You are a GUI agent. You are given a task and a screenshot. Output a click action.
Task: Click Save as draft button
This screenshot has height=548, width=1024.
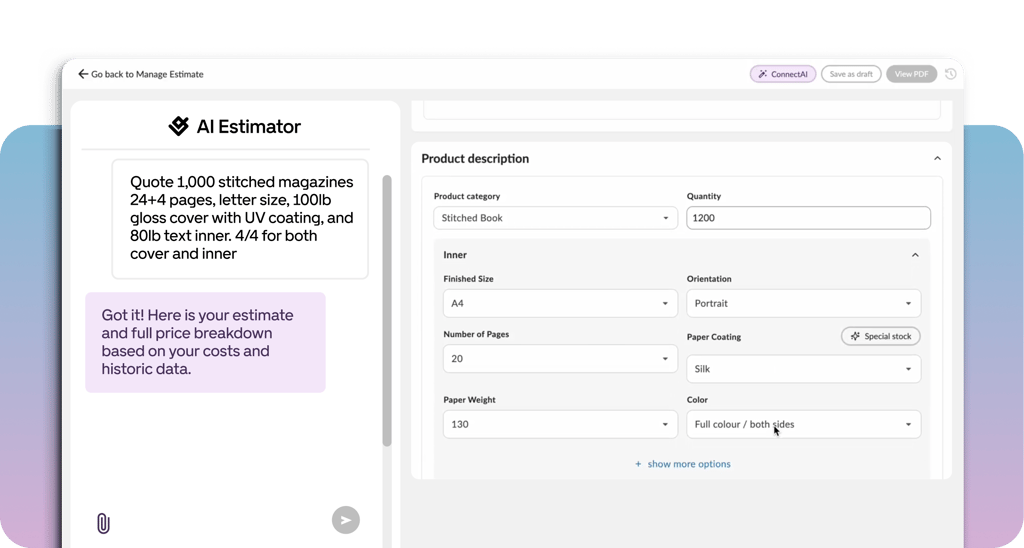pos(851,74)
